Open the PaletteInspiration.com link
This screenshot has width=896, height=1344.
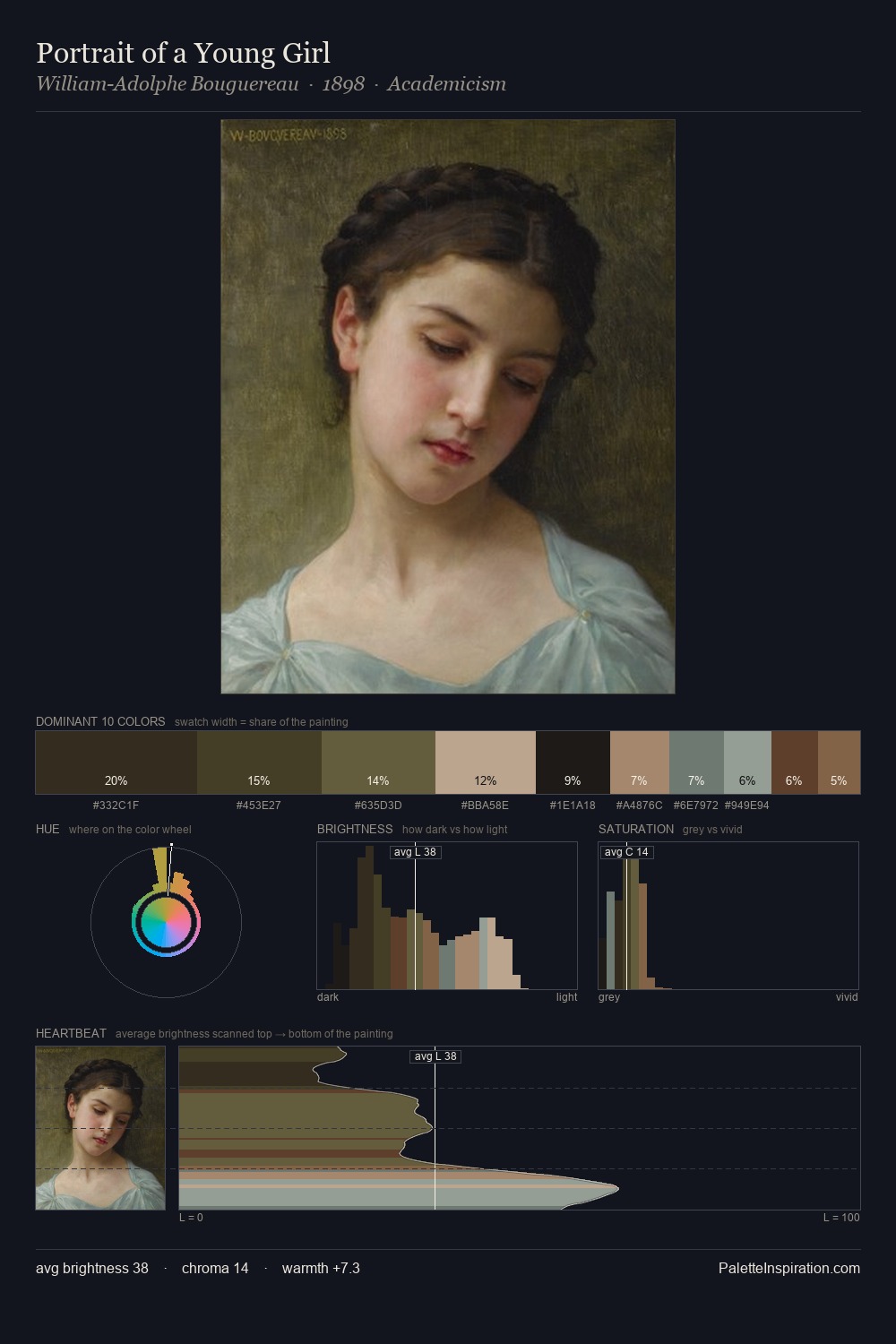(789, 1268)
